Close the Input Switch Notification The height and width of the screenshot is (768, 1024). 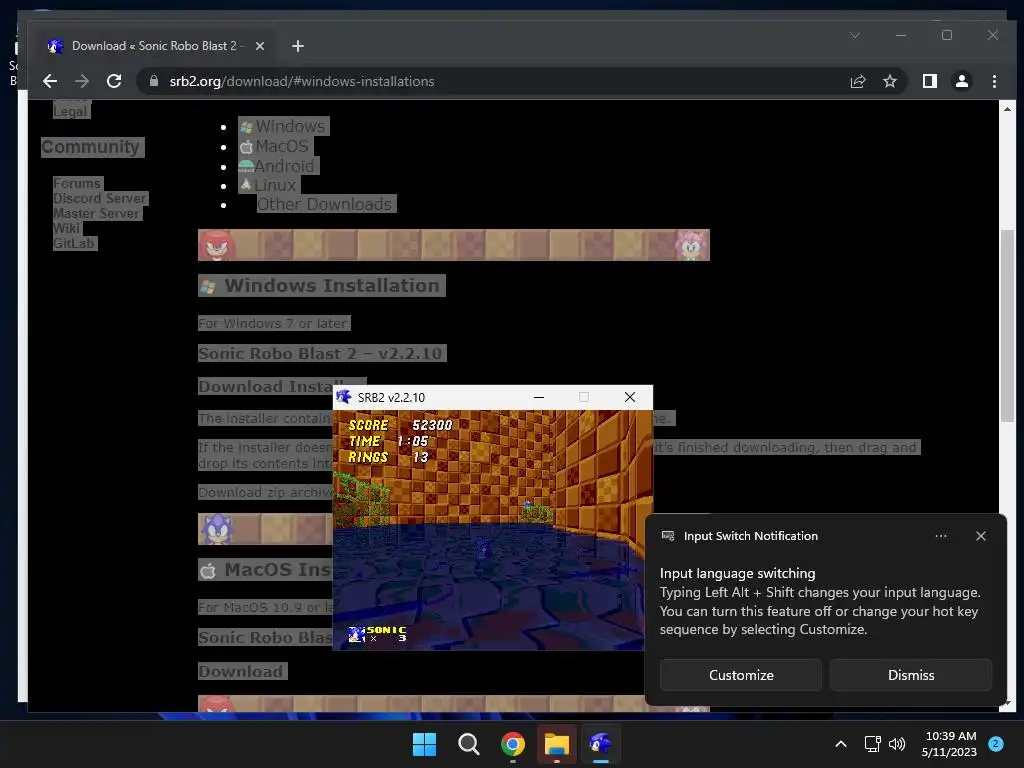tap(980, 536)
